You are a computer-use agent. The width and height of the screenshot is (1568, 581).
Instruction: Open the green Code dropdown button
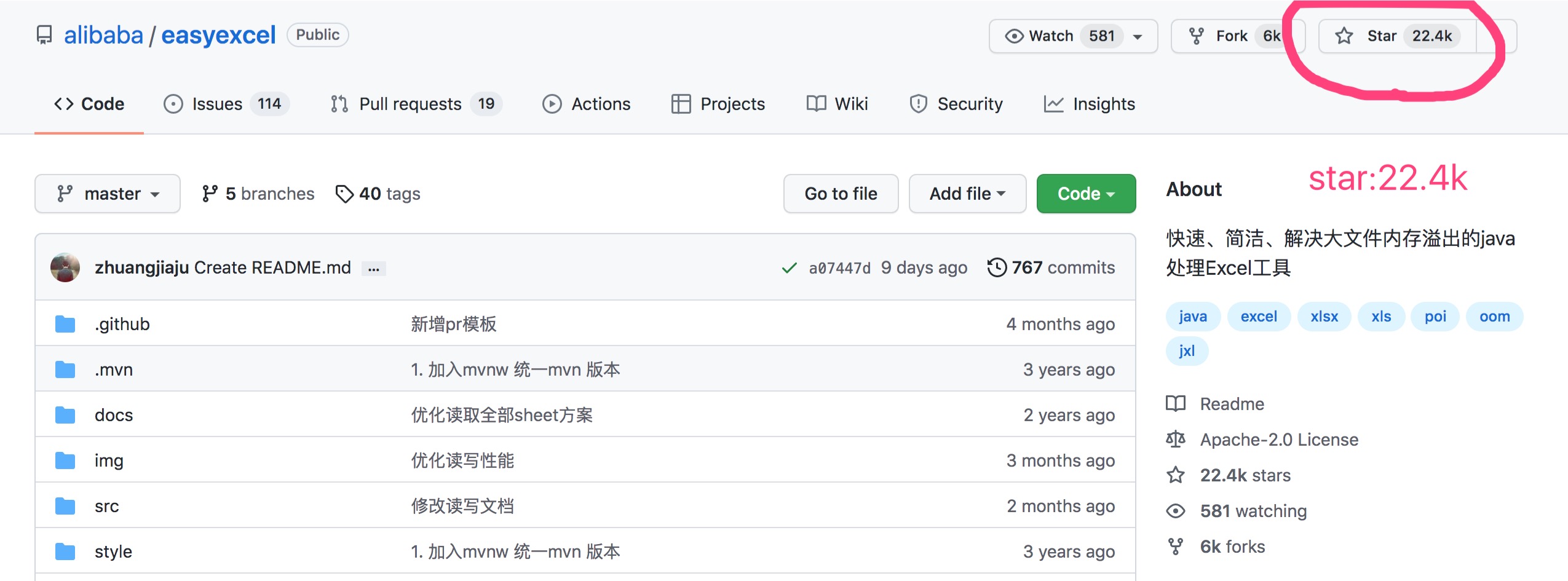pyautogui.click(x=1085, y=194)
